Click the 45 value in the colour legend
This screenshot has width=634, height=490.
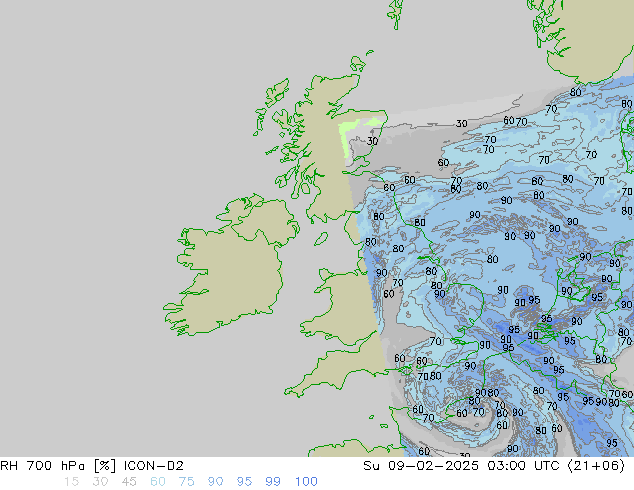pos(129,482)
